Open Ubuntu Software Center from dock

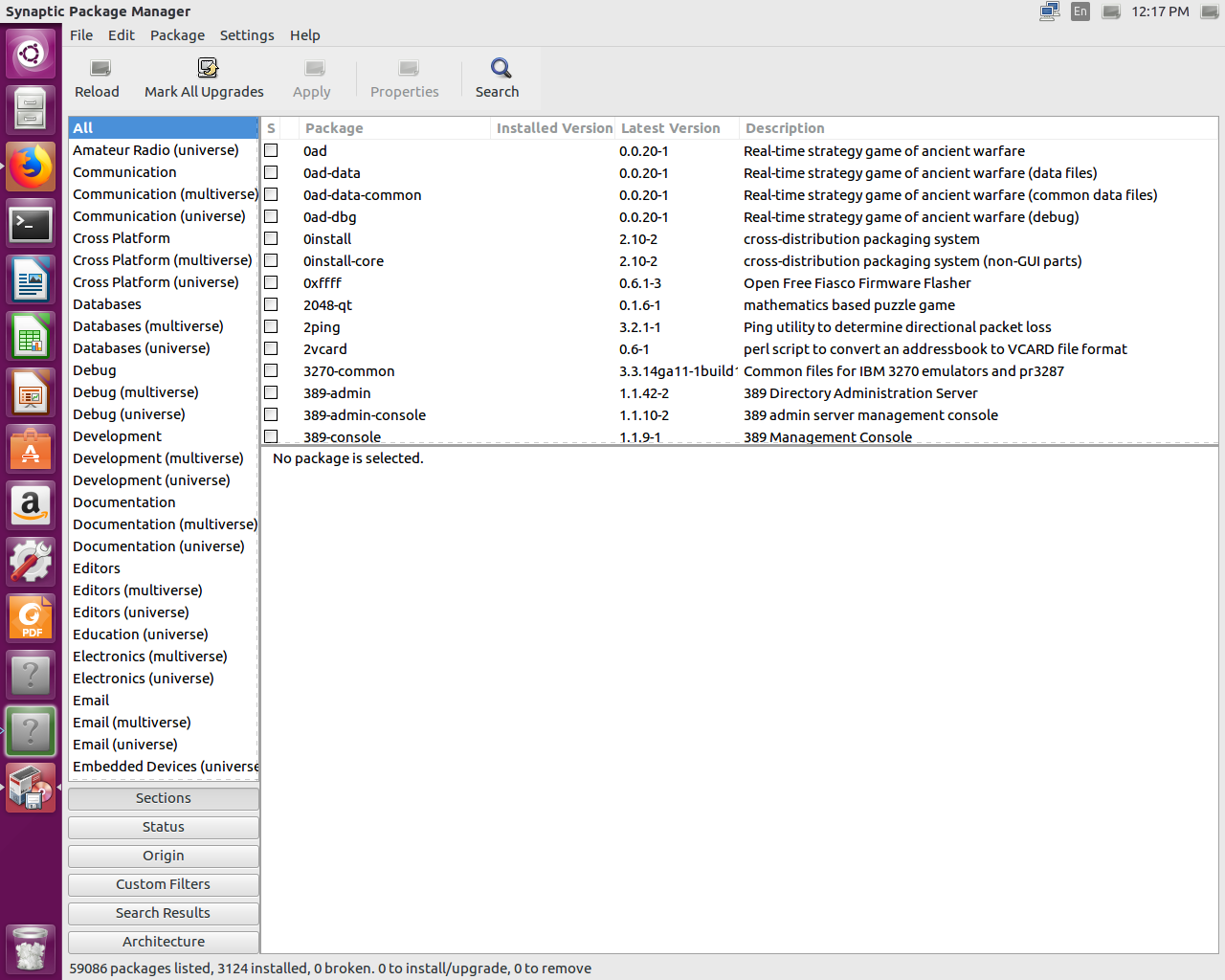click(x=31, y=450)
